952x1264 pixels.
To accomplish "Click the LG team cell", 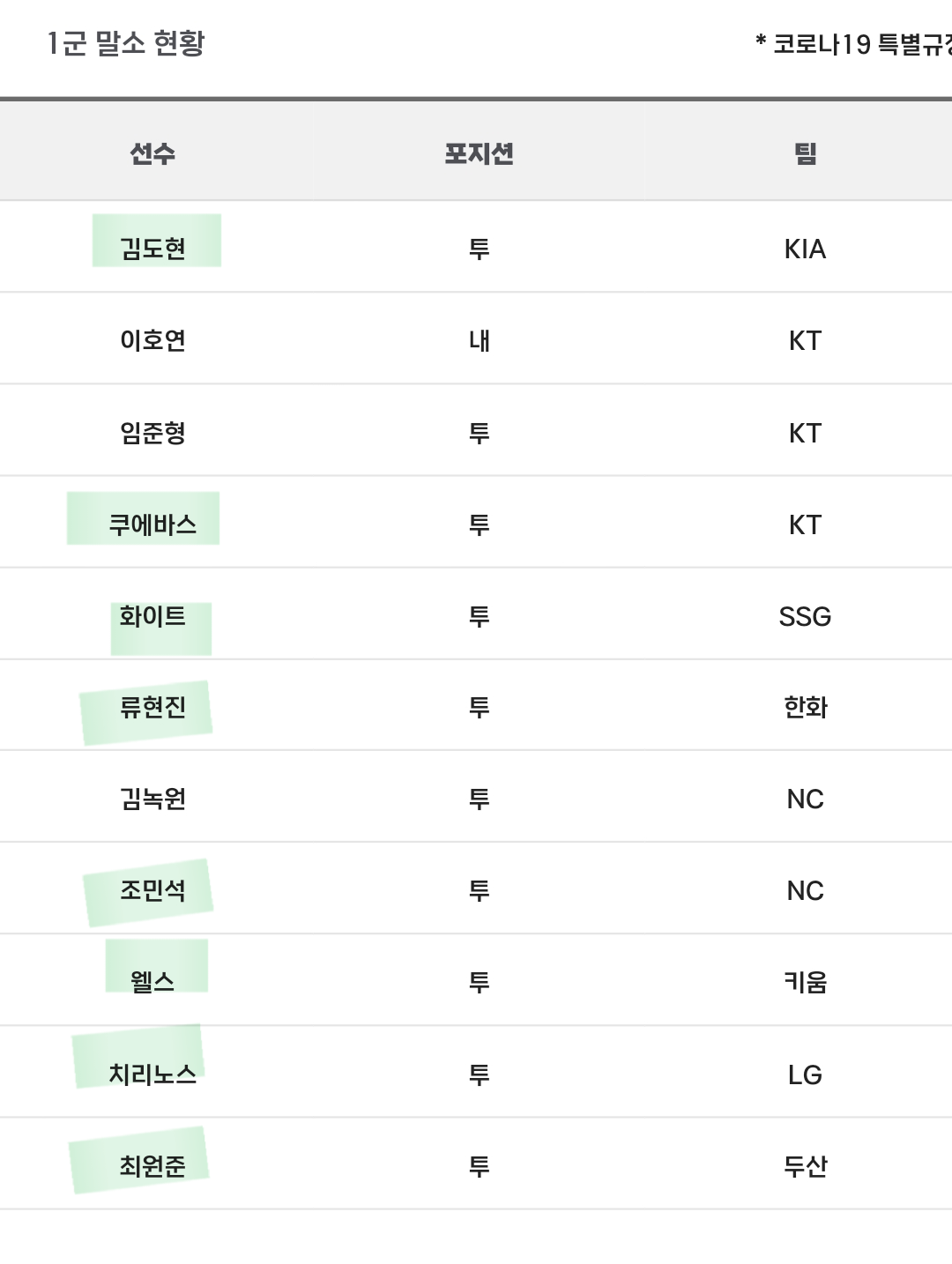I will [x=805, y=1074].
